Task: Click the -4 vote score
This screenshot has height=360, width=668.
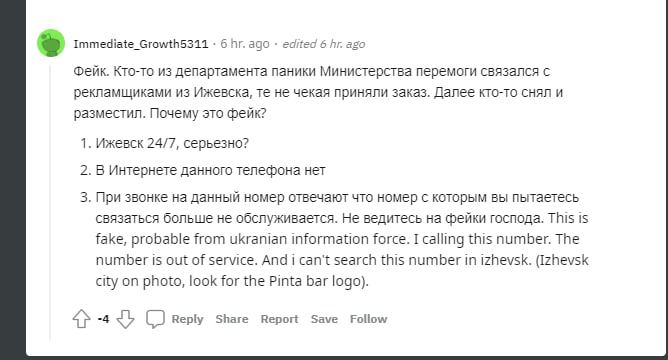Action: click(x=104, y=319)
